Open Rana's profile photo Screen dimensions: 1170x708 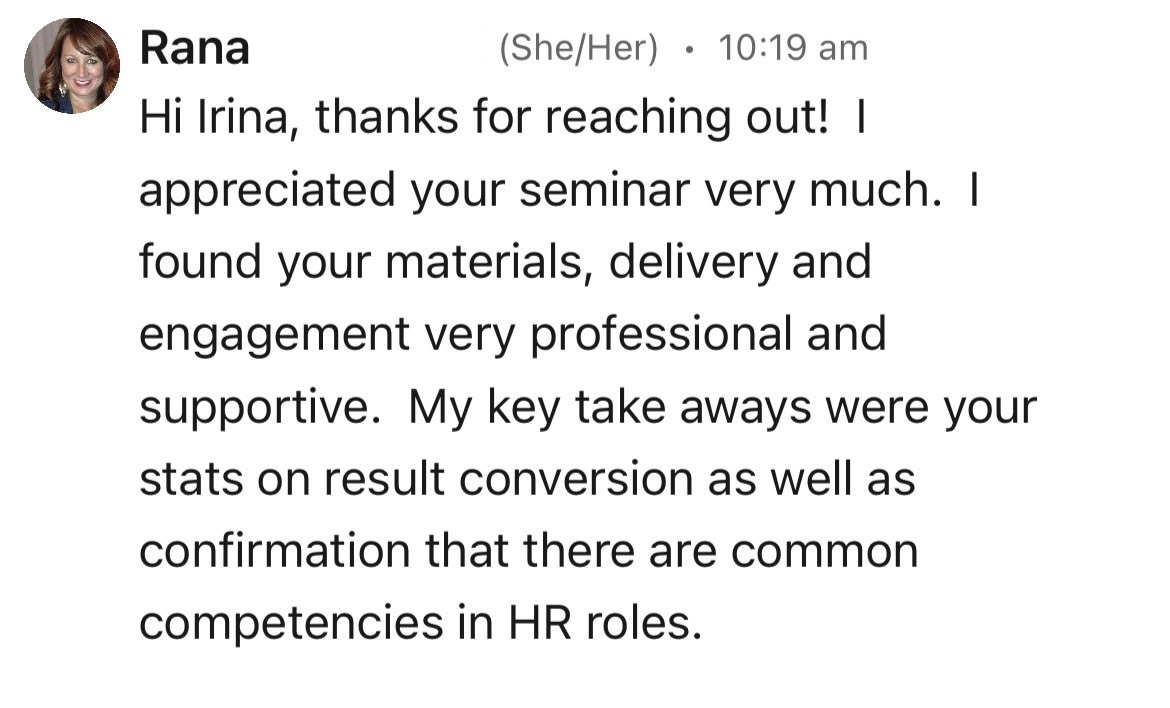(x=72, y=66)
